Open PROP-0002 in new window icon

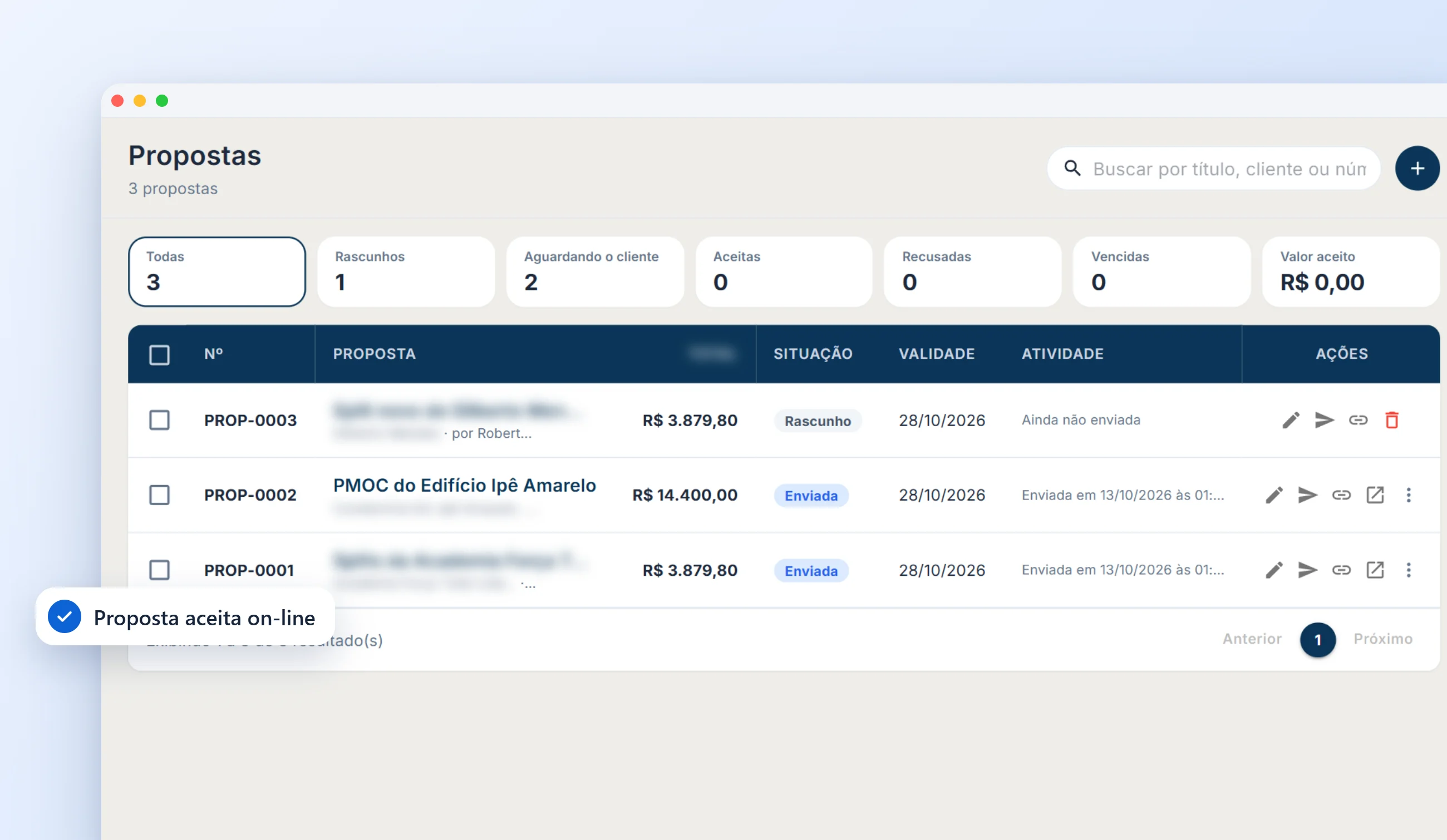tap(1375, 495)
